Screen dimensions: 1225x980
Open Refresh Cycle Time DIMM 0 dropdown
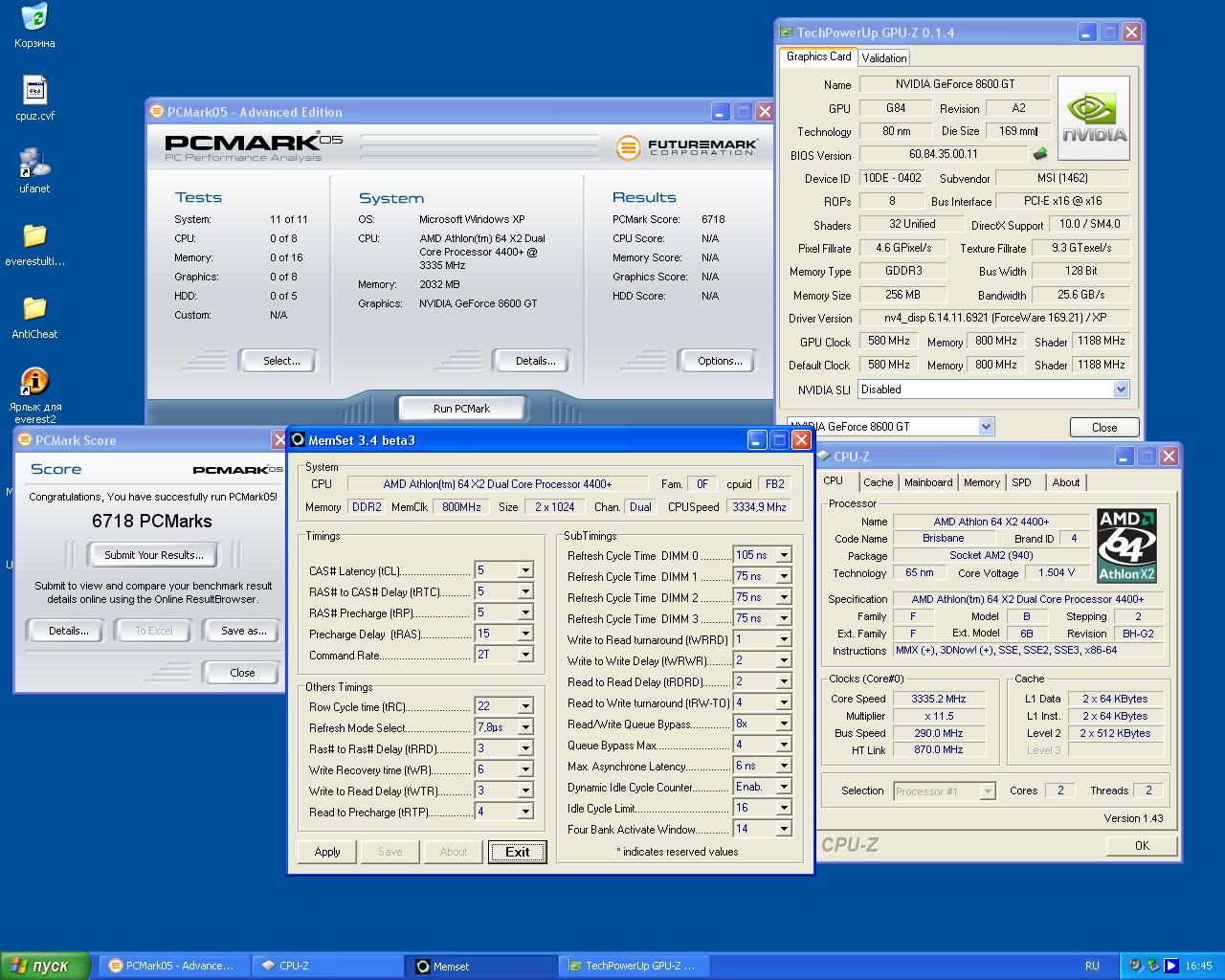click(x=784, y=555)
